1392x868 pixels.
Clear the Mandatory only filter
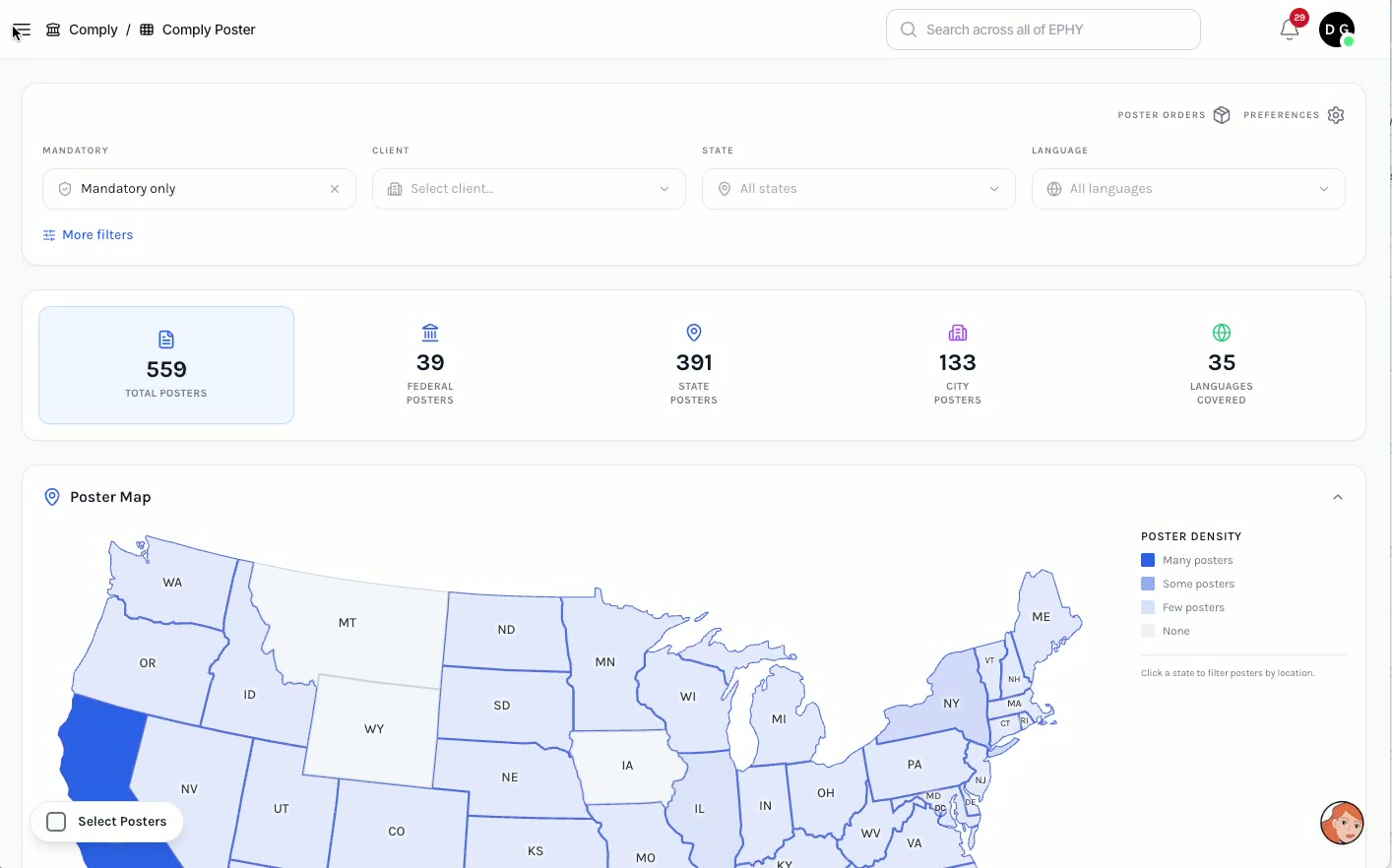tap(335, 189)
